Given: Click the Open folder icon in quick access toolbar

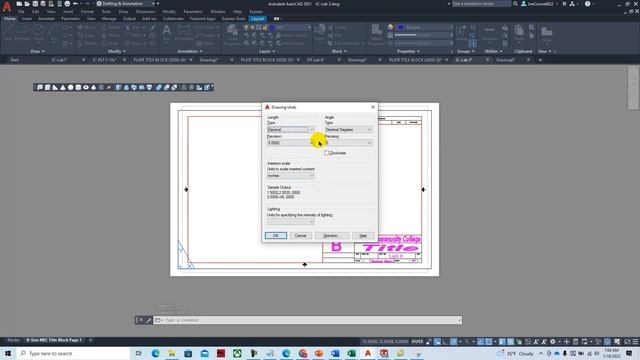Looking at the screenshot, I should (x=27, y=4).
